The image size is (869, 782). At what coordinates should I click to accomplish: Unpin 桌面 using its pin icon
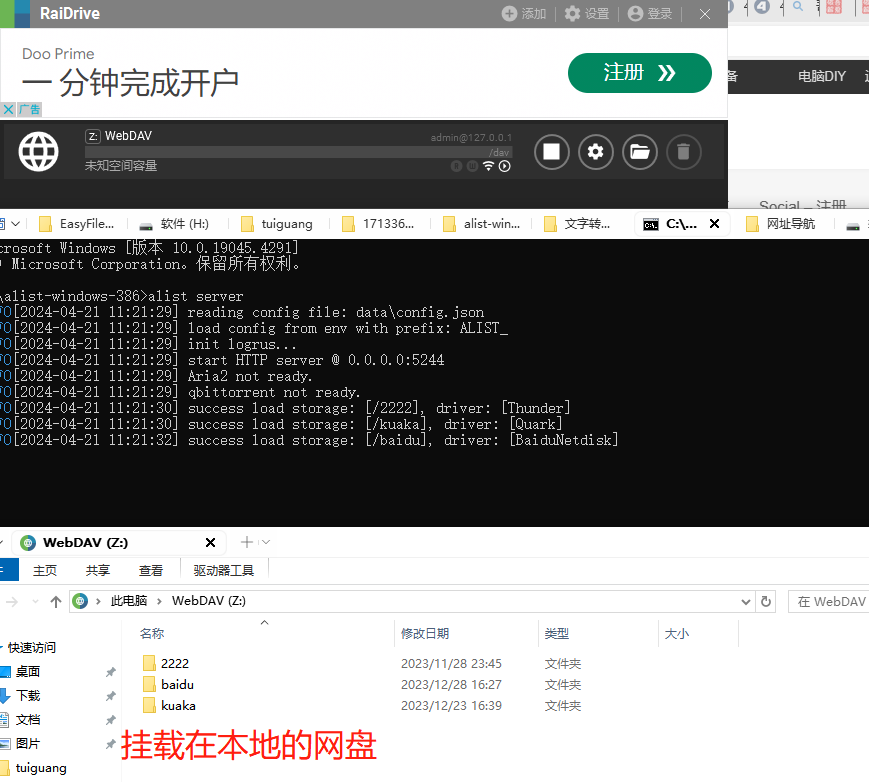[111, 672]
